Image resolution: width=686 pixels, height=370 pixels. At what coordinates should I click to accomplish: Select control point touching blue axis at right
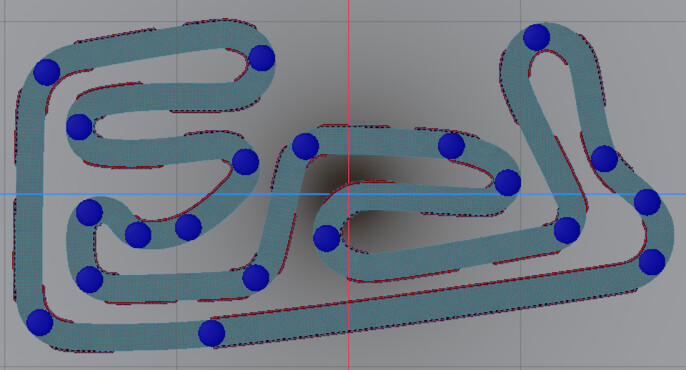647,202
